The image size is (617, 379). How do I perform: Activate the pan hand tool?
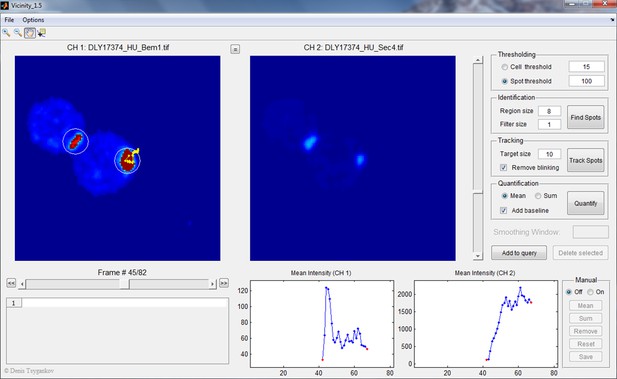pyautogui.click(x=30, y=33)
